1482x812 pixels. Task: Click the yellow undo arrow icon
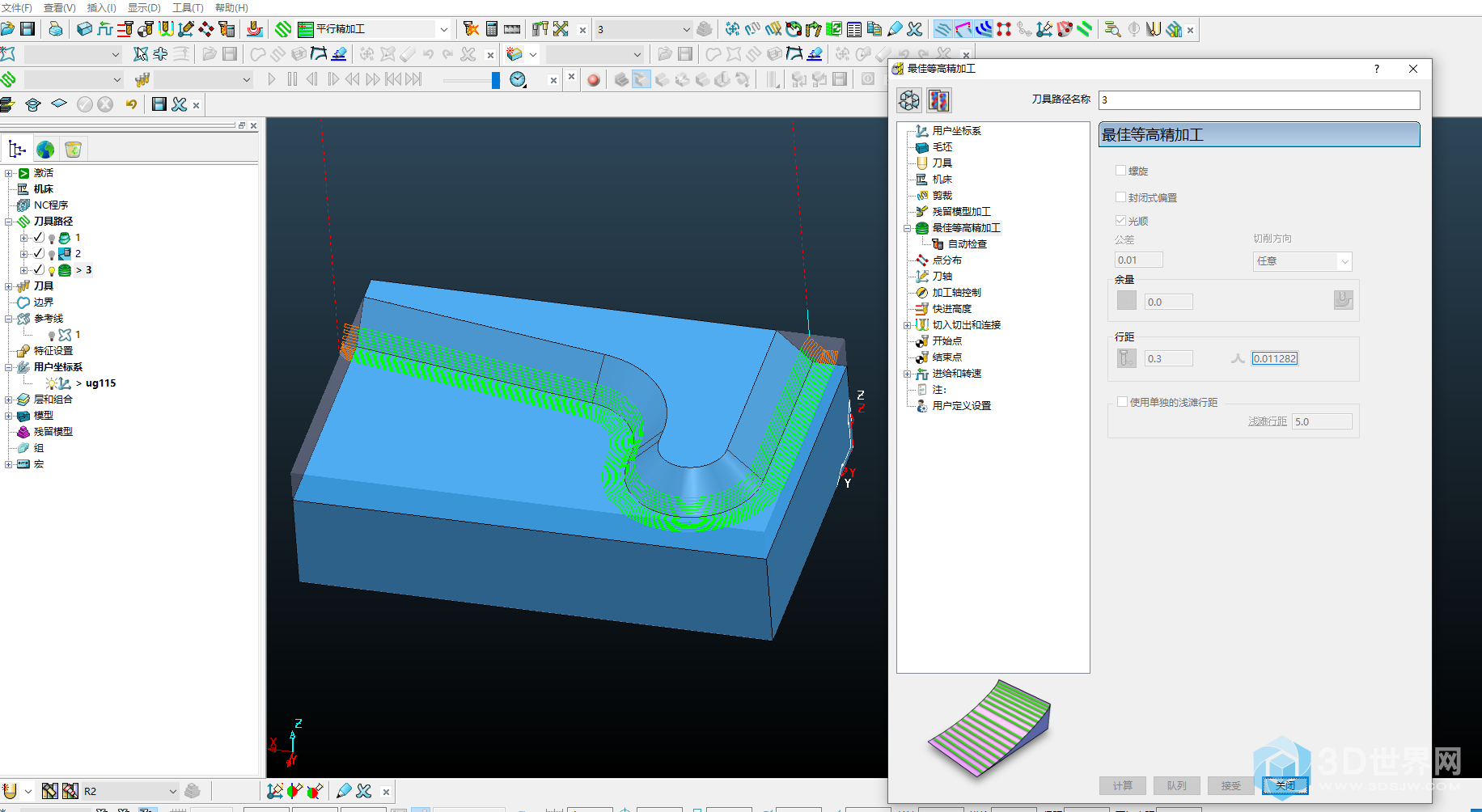coord(131,104)
